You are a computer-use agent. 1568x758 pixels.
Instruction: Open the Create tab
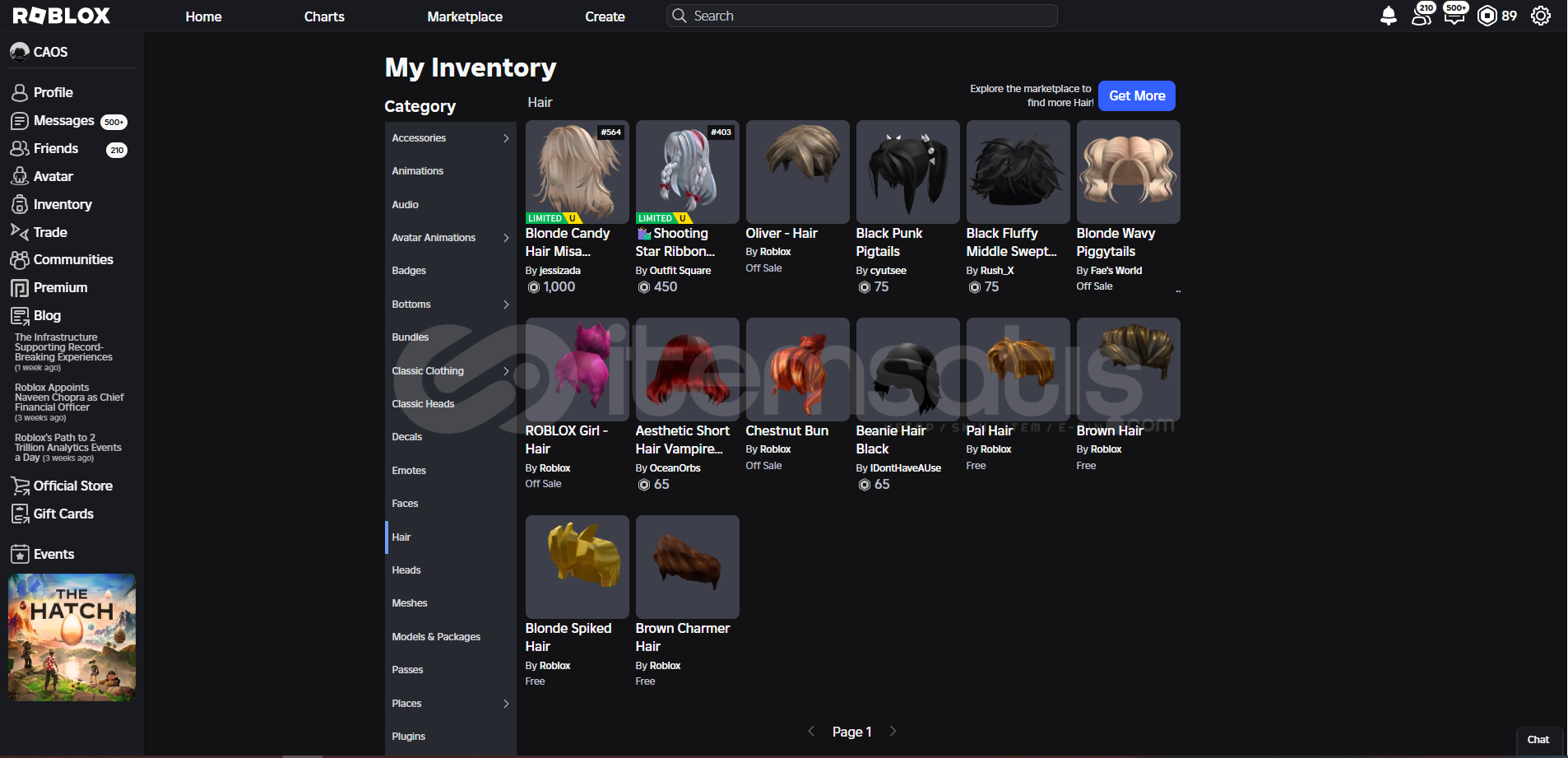[605, 16]
